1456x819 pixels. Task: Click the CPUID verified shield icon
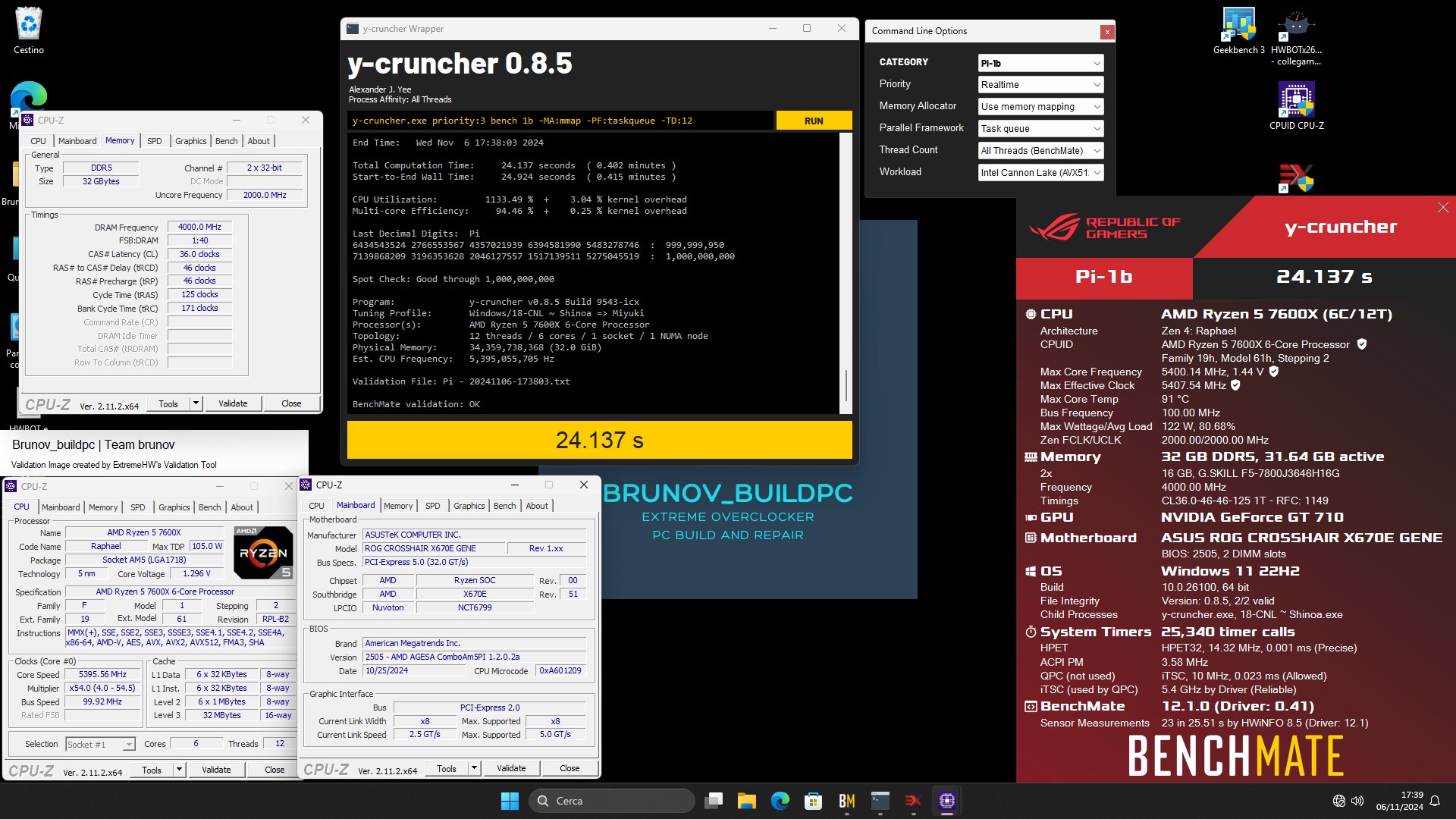coord(1362,344)
